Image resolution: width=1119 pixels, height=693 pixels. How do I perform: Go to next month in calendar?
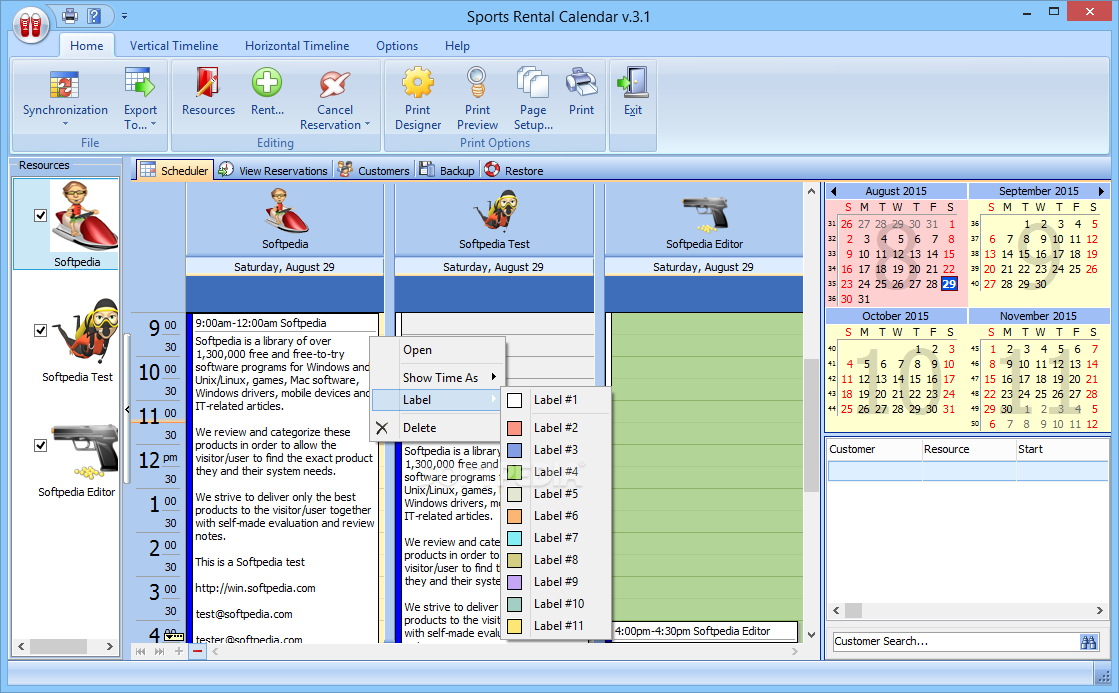1101,191
